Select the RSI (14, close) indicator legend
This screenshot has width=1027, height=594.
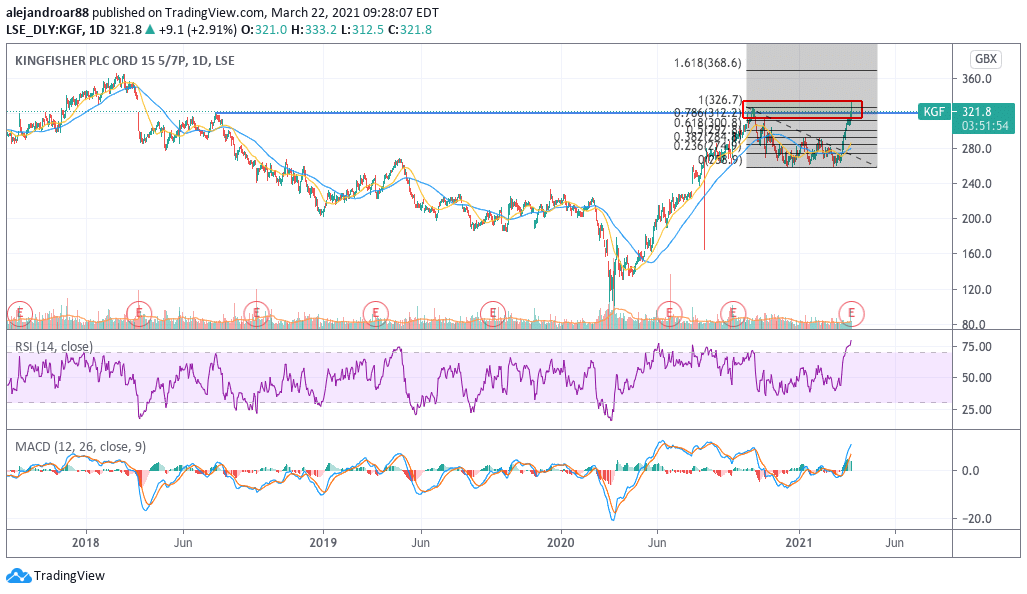click(54, 346)
